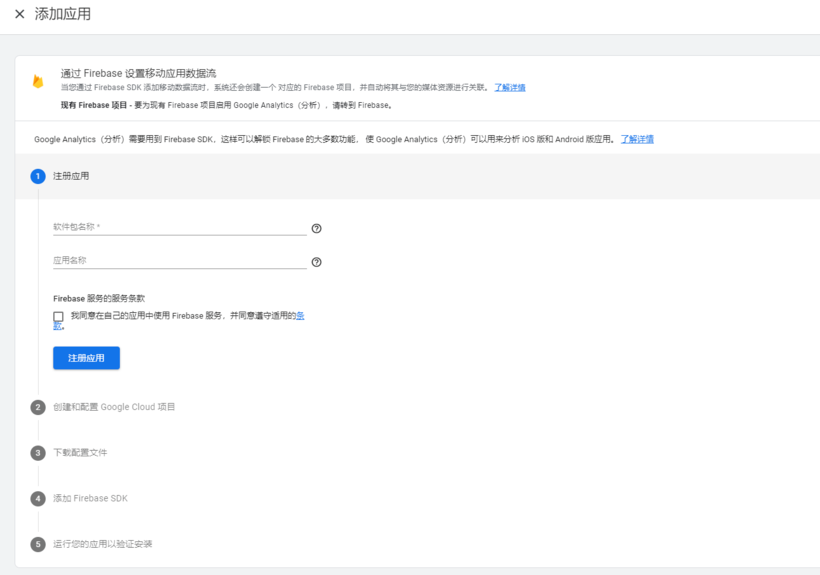Open 了解详情 link after Android 版应用 text
Screen dimensions: 820x575
click(637, 139)
